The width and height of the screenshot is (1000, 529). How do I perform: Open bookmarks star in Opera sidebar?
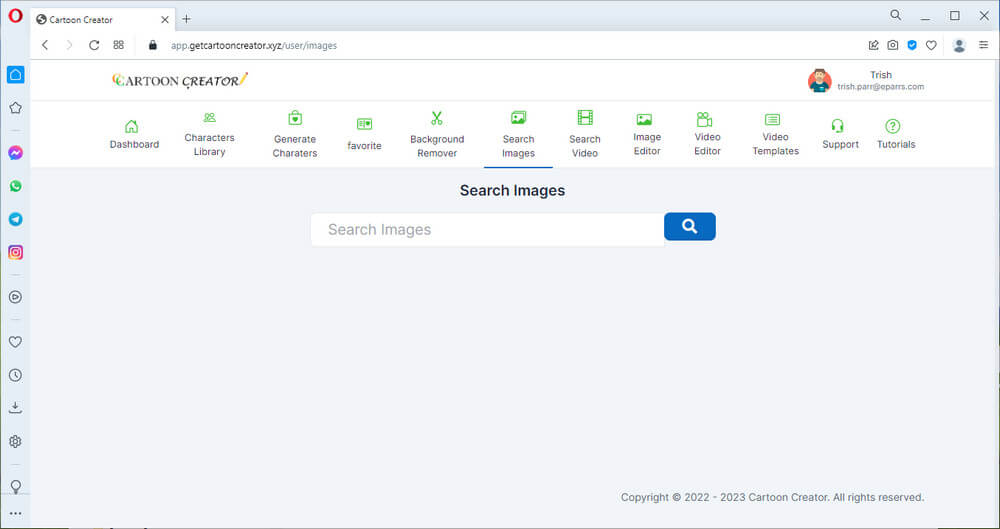tap(15, 108)
